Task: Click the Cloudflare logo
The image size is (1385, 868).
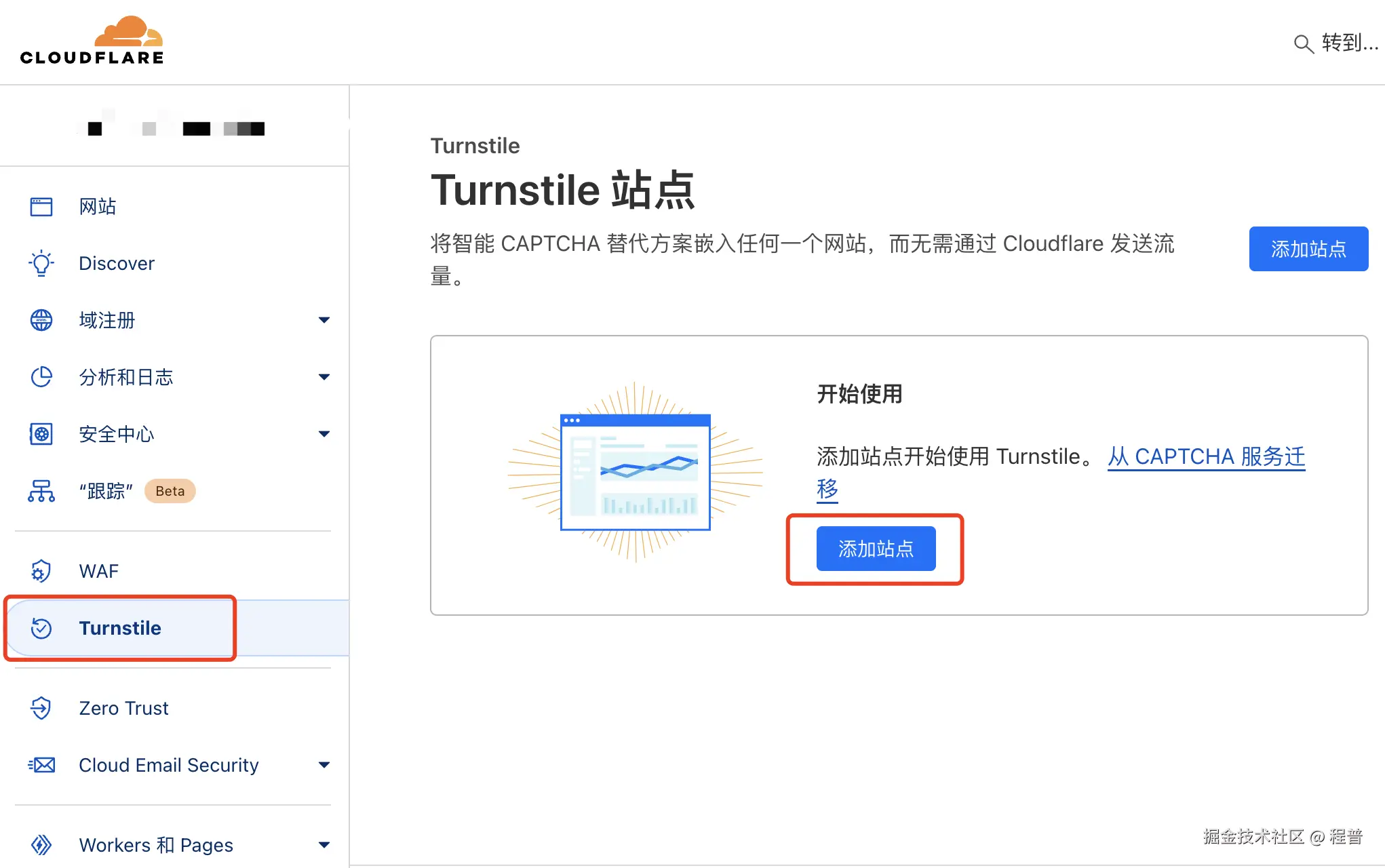Action: pyautogui.click(x=92, y=41)
